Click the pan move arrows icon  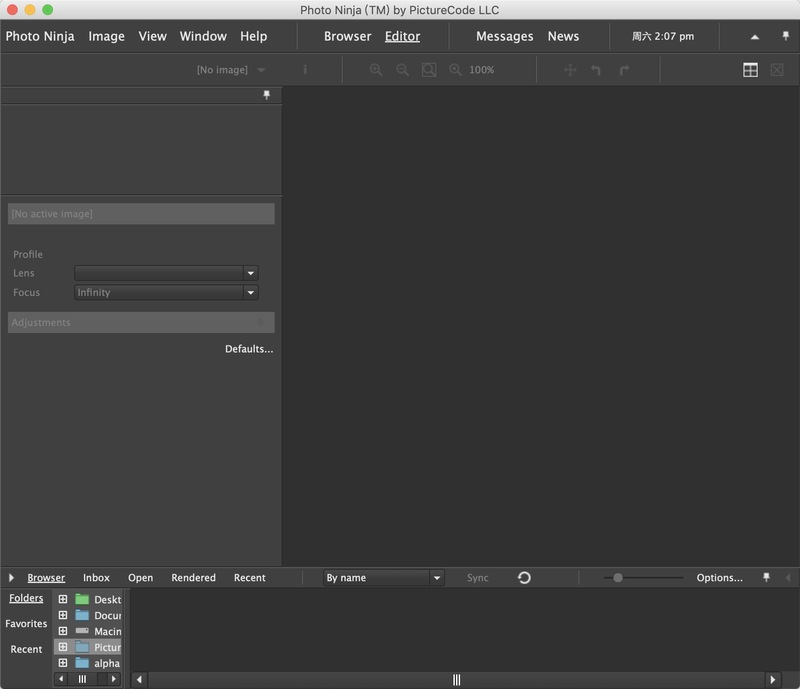[x=570, y=70]
